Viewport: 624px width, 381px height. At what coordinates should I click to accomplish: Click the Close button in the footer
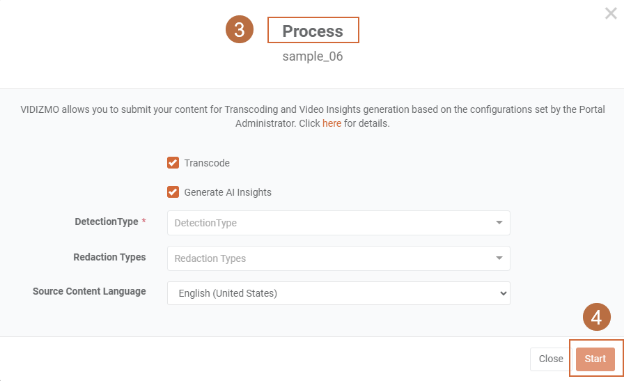(551, 359)
